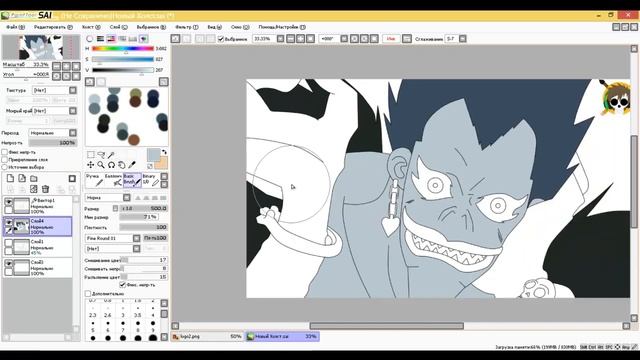This screenshot has height=360, width=640.
Task: Create a new layer folder
Action: [34, 178]
